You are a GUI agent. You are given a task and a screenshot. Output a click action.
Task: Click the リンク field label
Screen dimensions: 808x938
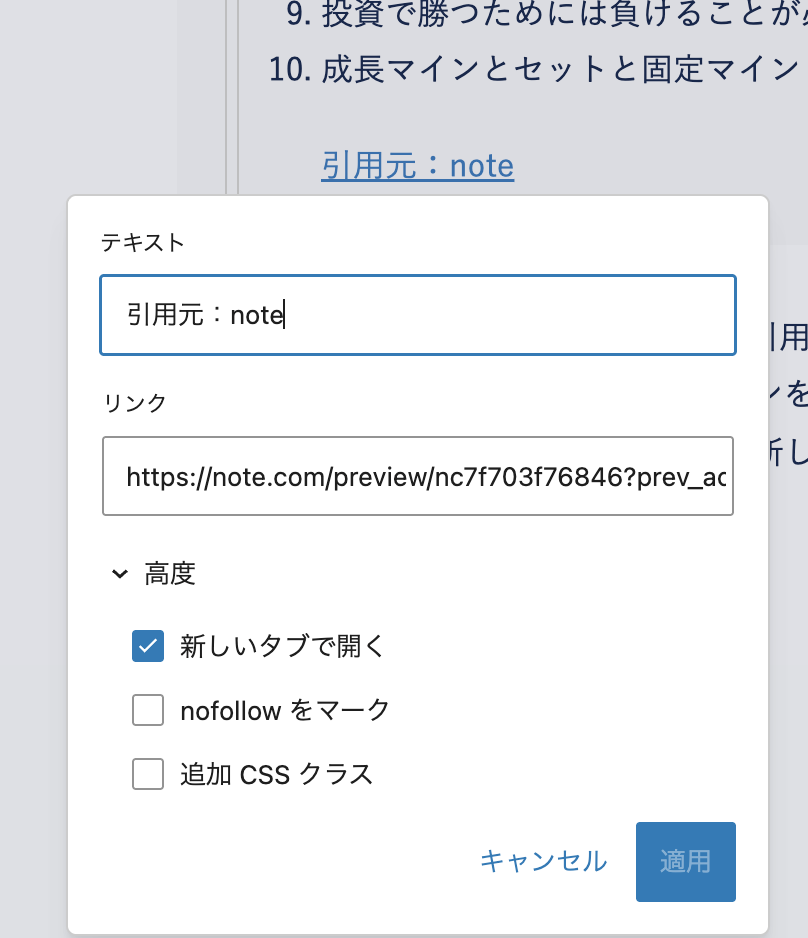click(135, 402)
